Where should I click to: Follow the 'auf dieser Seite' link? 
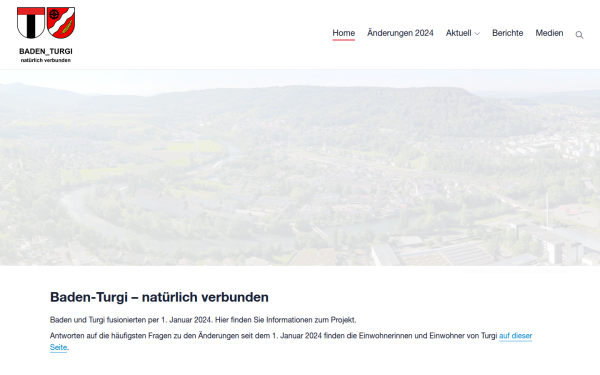[x=515, y=336]
